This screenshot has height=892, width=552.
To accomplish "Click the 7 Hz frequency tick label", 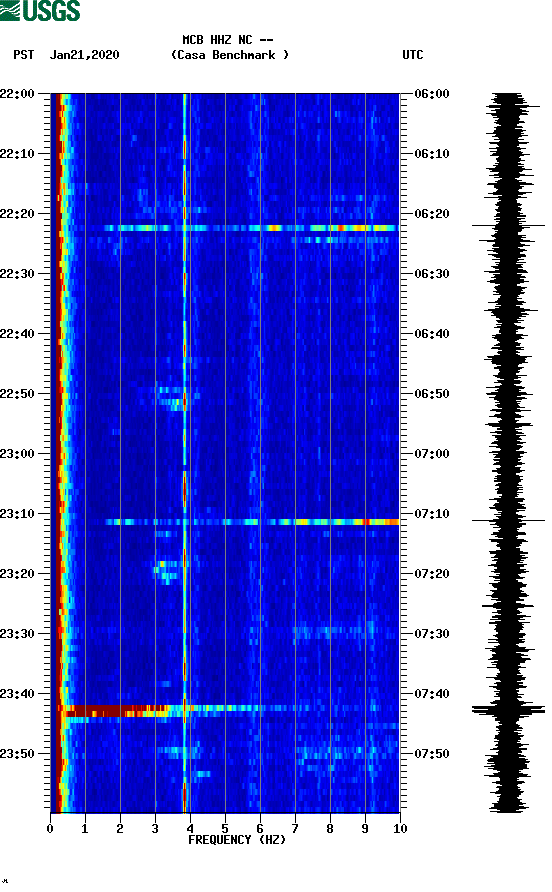I will 295,829.
